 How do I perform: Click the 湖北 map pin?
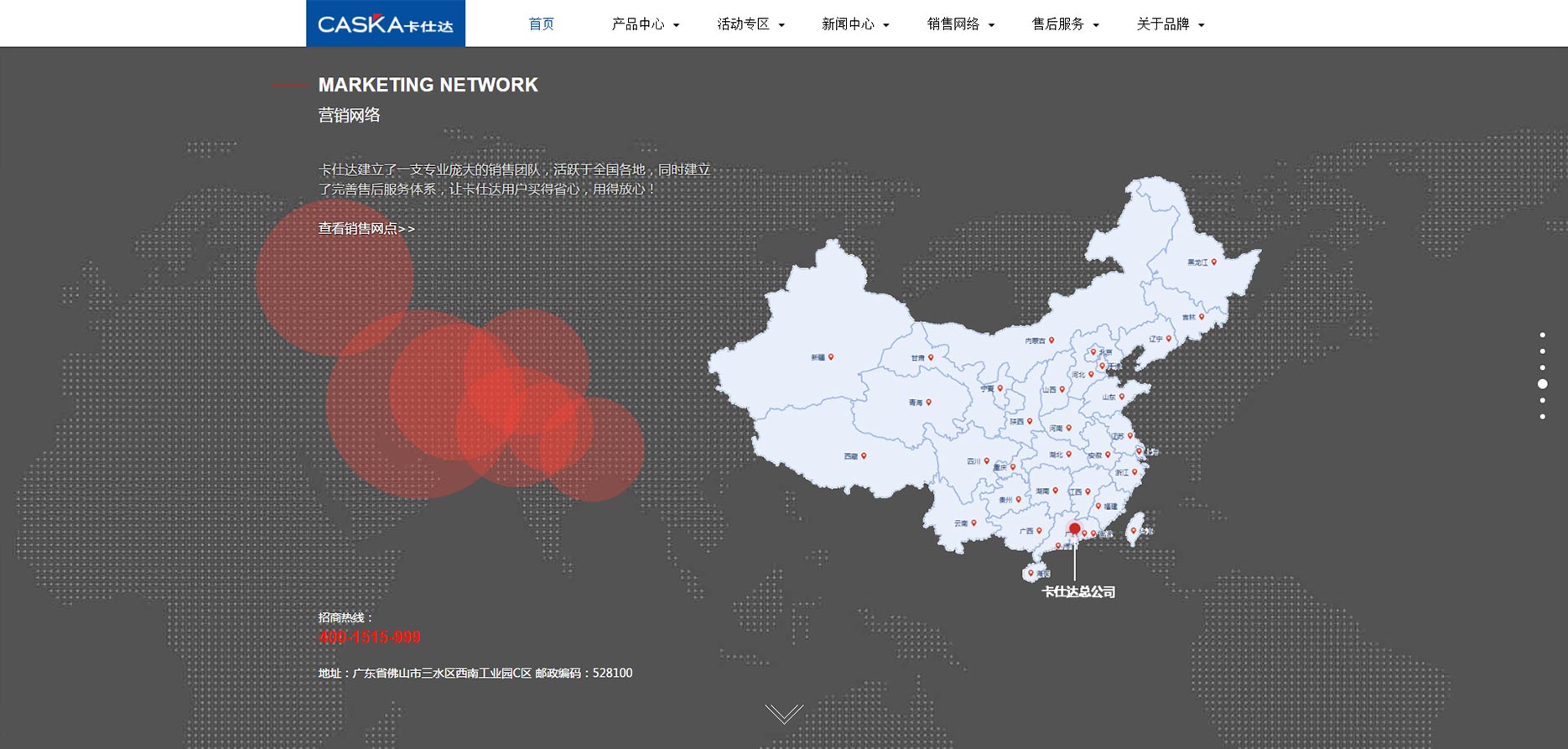click(x=1068, y=455)
